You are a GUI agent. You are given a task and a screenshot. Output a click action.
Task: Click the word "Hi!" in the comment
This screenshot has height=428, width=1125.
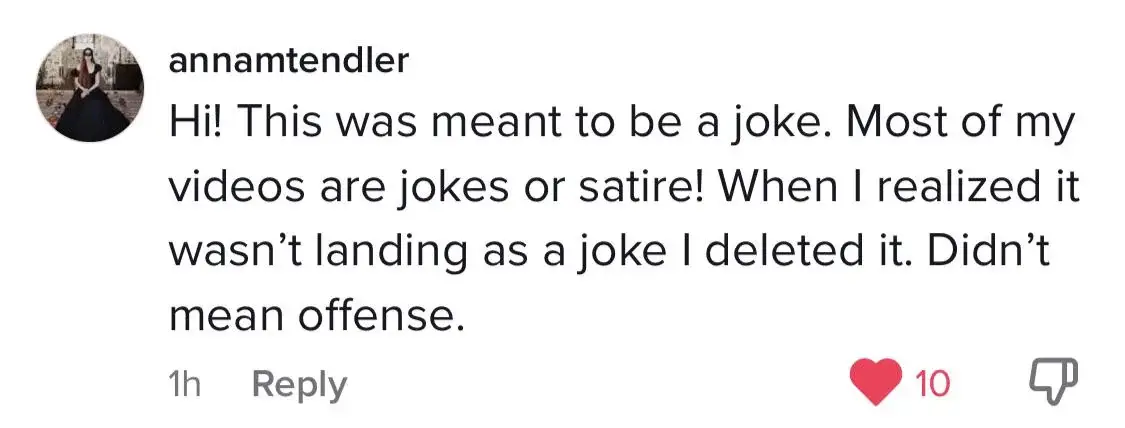coord(202,125)
